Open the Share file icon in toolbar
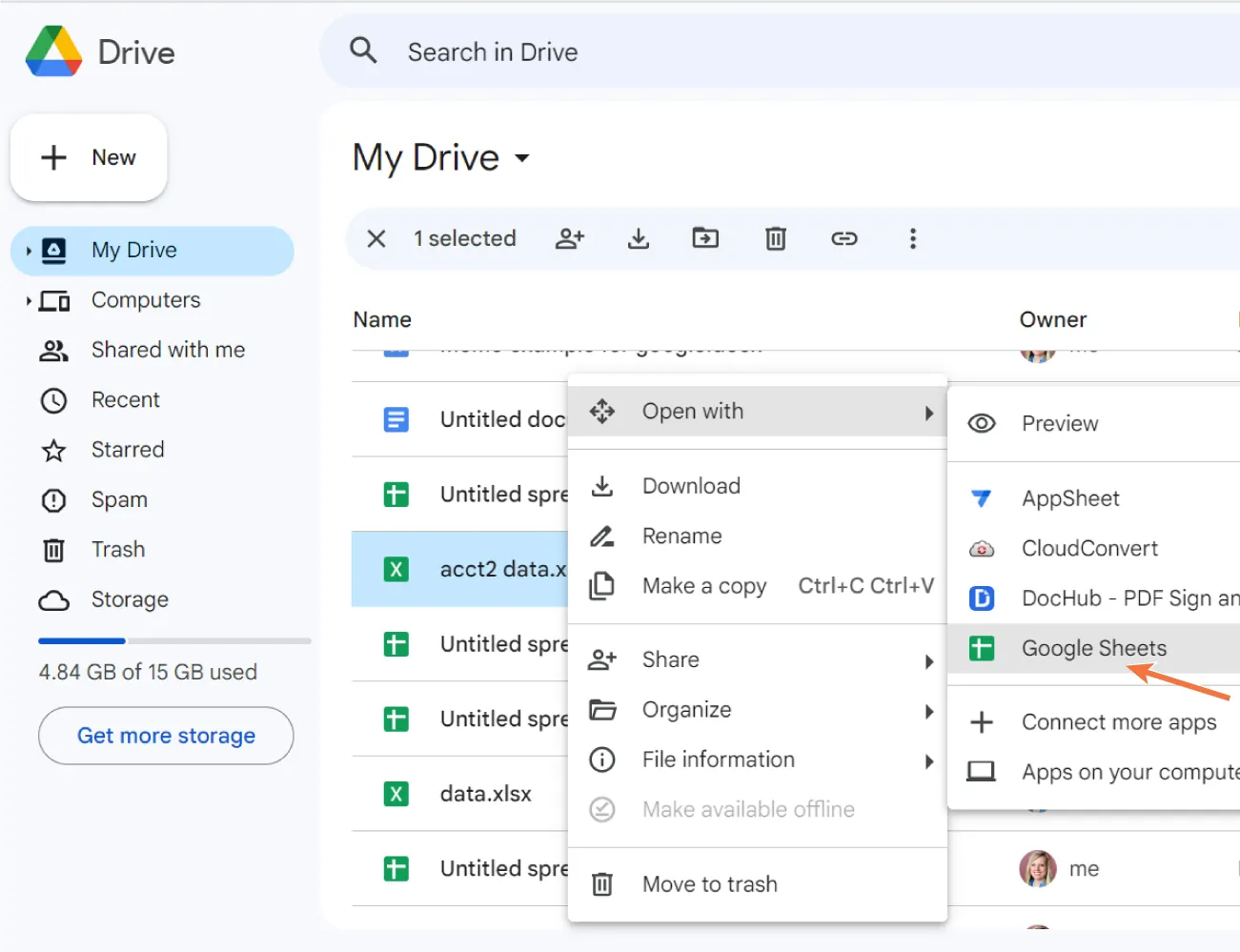The width and height of the screenshot is (1240, 952). pos(570,238)
